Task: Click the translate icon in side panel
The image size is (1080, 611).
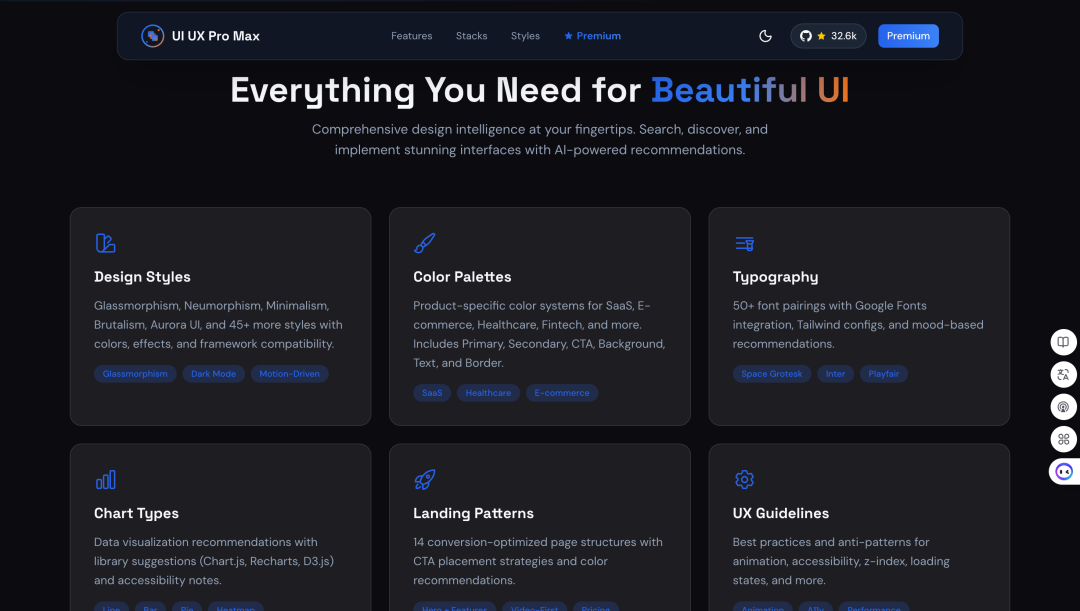Action: pos(1063,375)
